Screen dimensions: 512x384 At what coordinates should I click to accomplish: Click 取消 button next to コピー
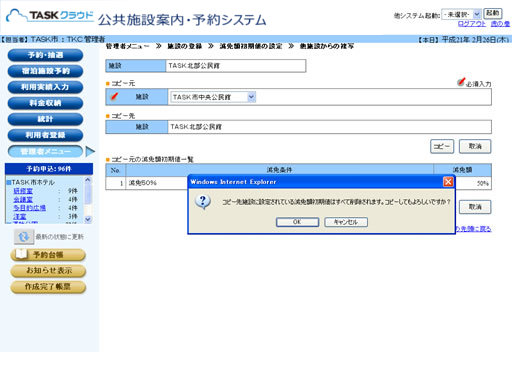pyautogui.click(x=475, y=146)
